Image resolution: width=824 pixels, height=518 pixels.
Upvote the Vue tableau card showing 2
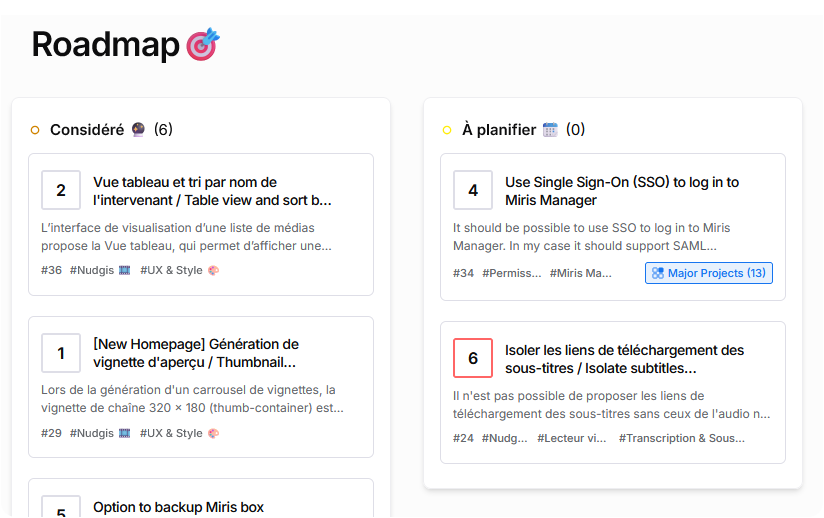(61, 190)
